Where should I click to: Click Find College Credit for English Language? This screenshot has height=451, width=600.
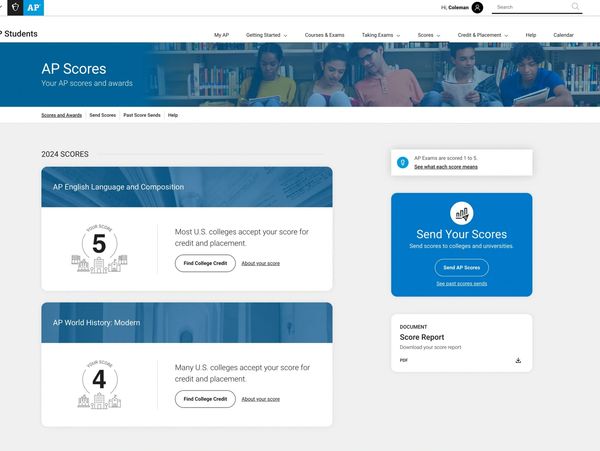pyautogui.click(x=205, y=263)
